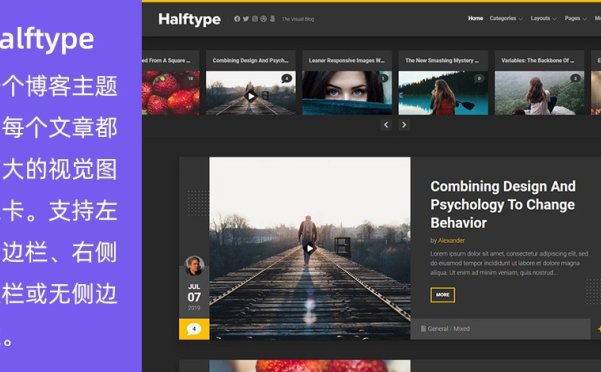
Task: Click comment bubble on foggy forest thumbnail
Action: point(575,79)
